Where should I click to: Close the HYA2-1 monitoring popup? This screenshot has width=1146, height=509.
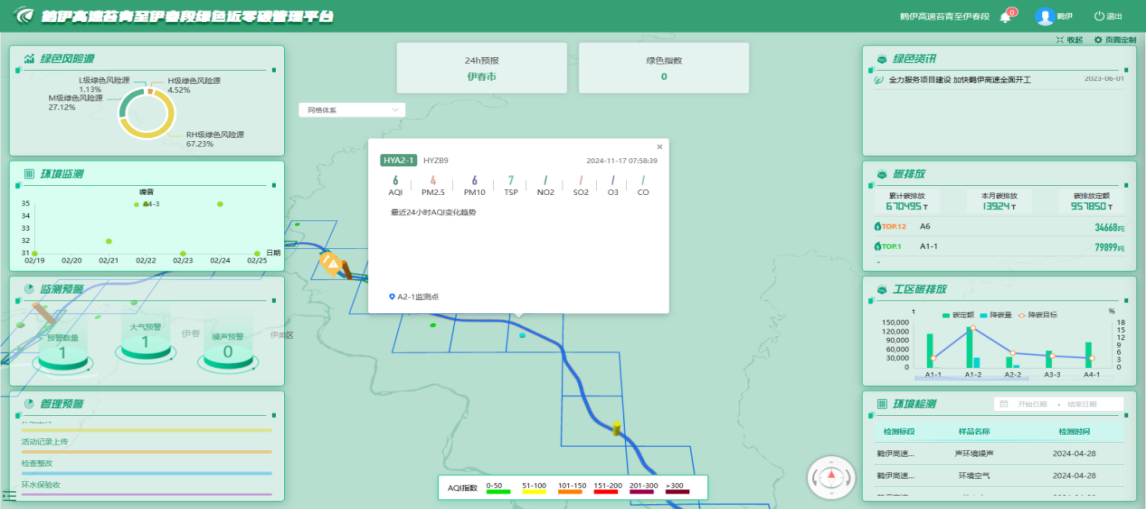tap(659, 147)
